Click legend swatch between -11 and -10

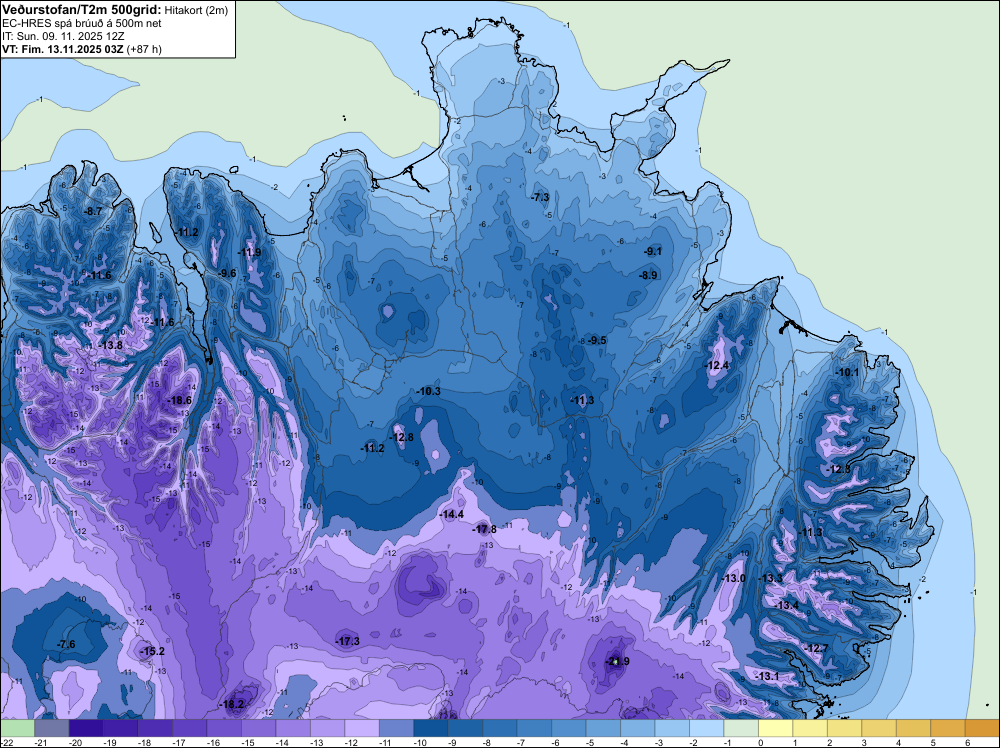click(x=396, y=728)
